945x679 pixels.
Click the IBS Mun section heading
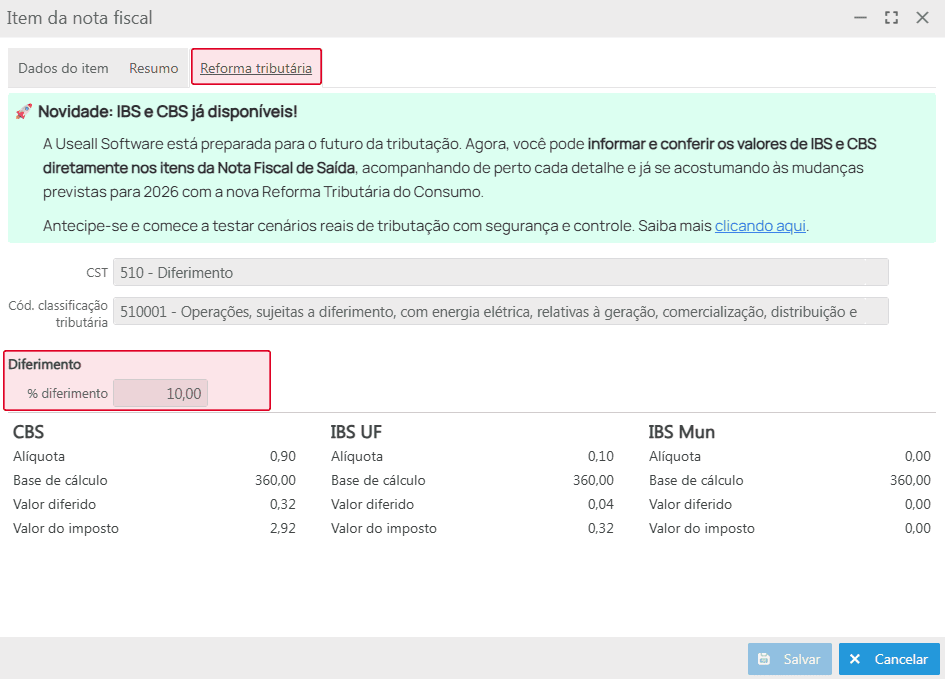click(681, 432)
